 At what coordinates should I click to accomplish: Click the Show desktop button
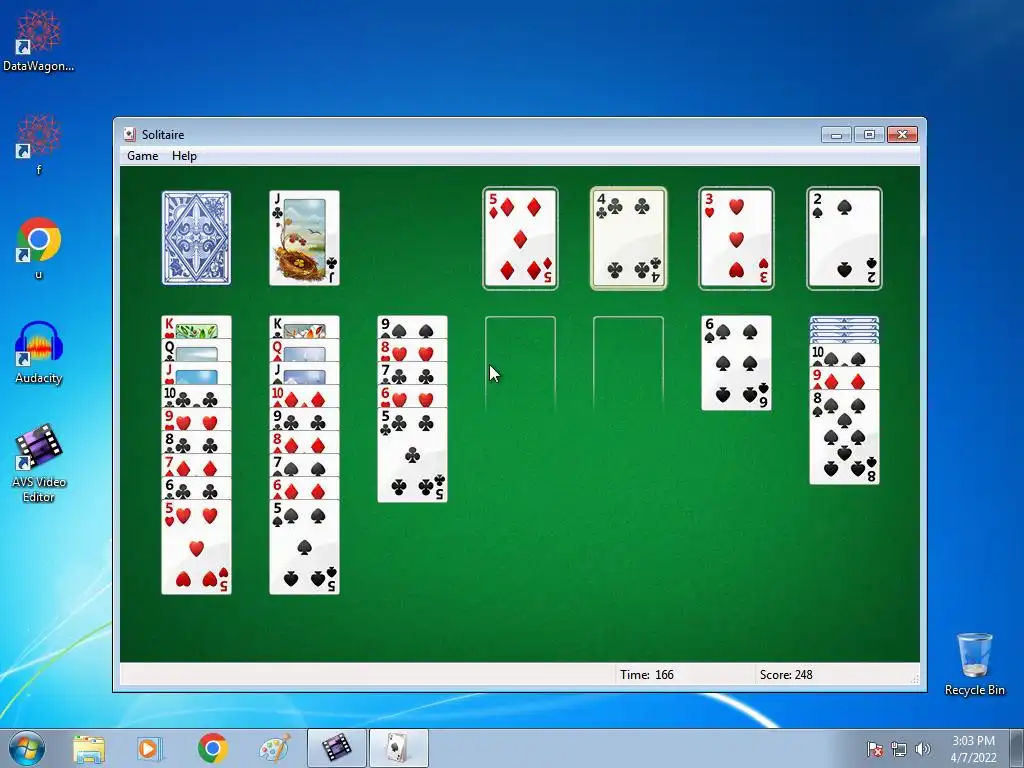pos(1017,748)
